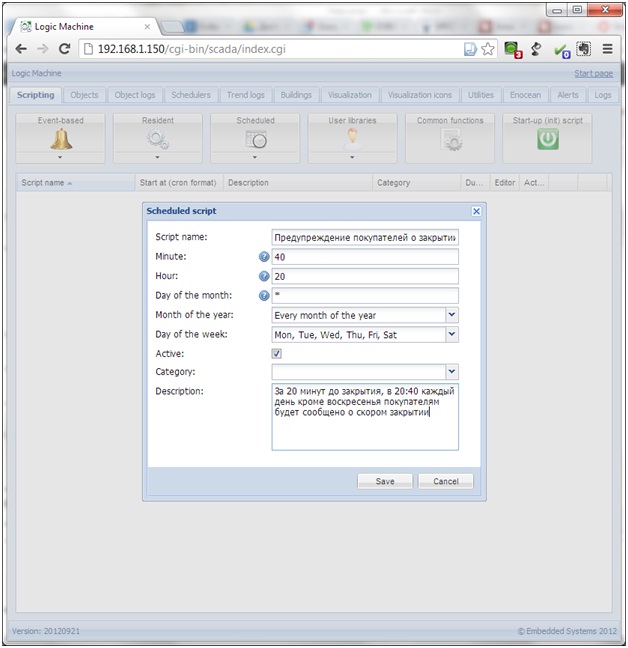Save the scheduled script
The width and height of the screenshot is (628, 648).
[385, 481]
